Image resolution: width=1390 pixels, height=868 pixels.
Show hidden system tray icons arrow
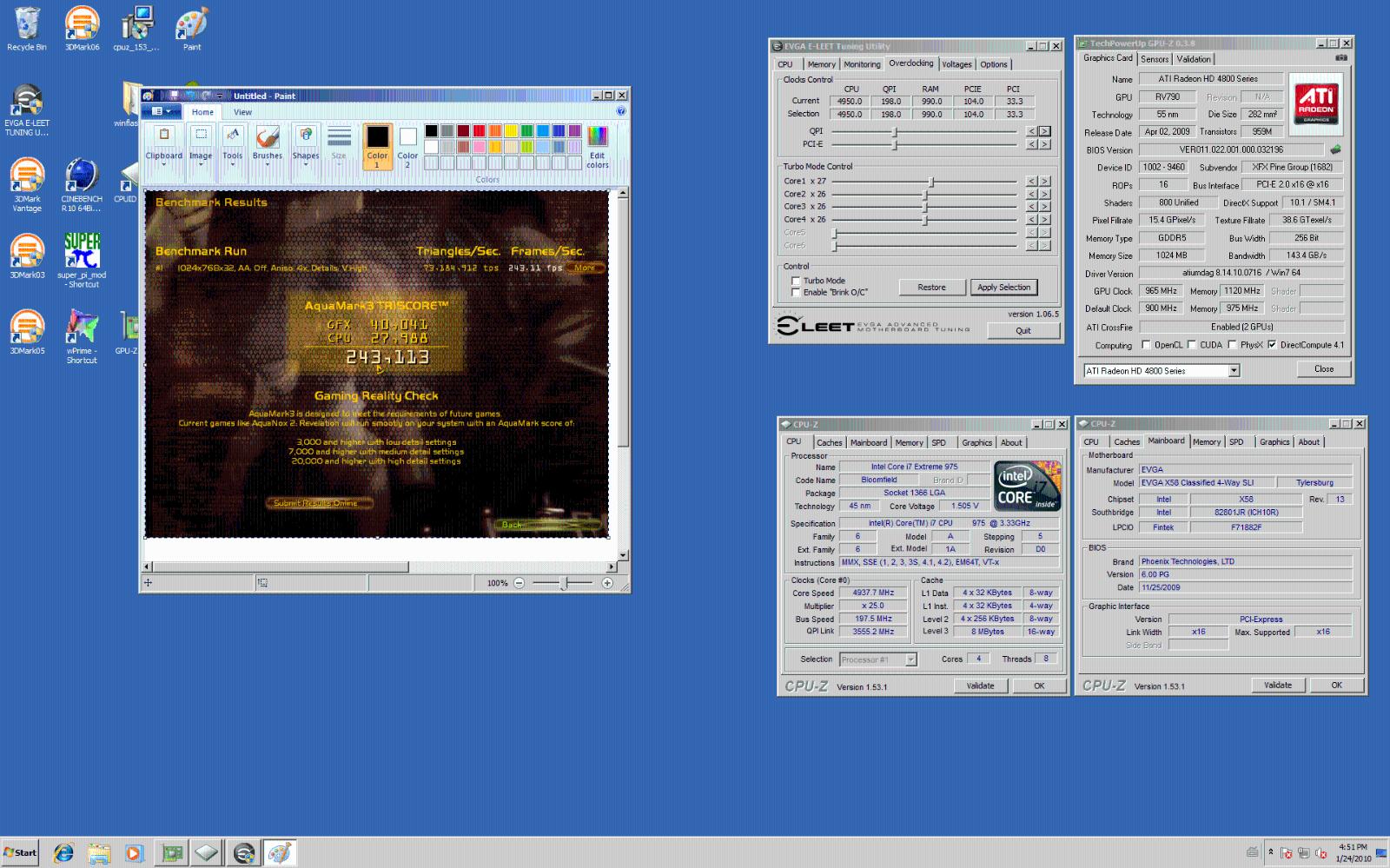[1270, 852]
